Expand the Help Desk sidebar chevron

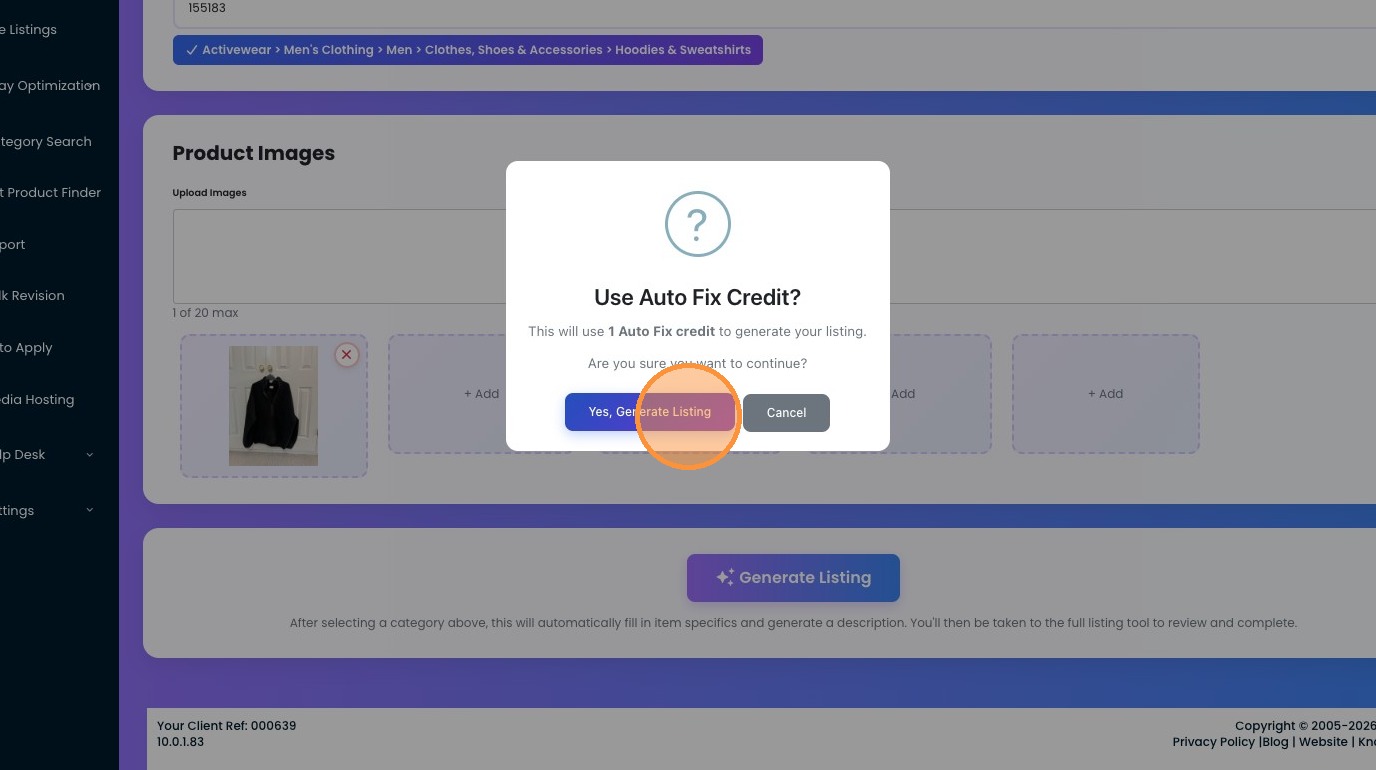click(x=90, y=455)
